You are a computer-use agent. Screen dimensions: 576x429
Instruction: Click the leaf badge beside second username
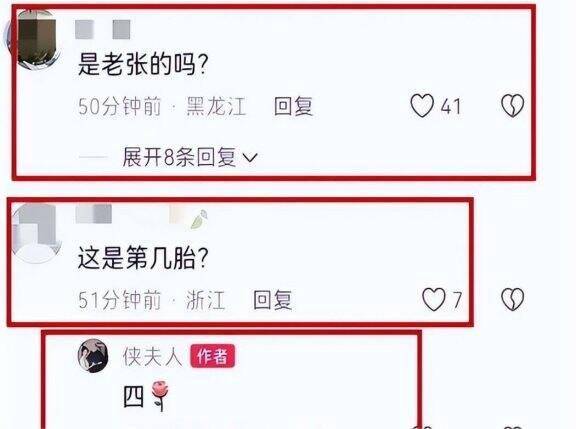(199, 219)
